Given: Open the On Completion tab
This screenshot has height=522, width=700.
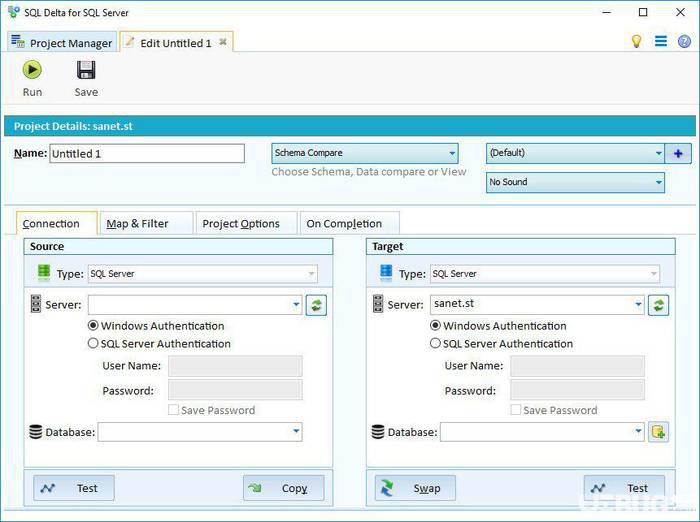Looking at the screenshot, I should pyautogui.click(x=350, y=223).
